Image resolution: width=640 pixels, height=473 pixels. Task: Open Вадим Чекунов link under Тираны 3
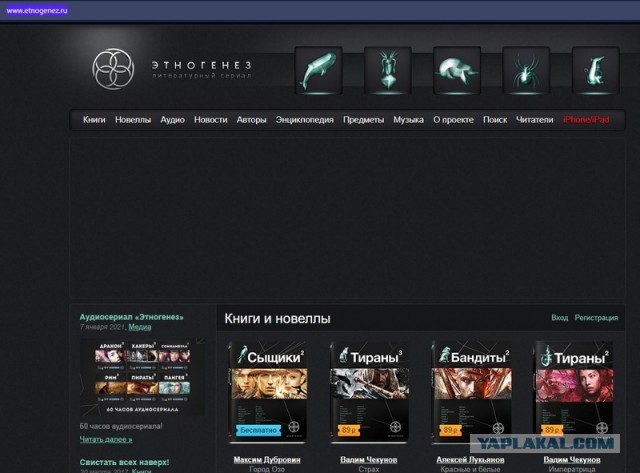tap(369, 460)
